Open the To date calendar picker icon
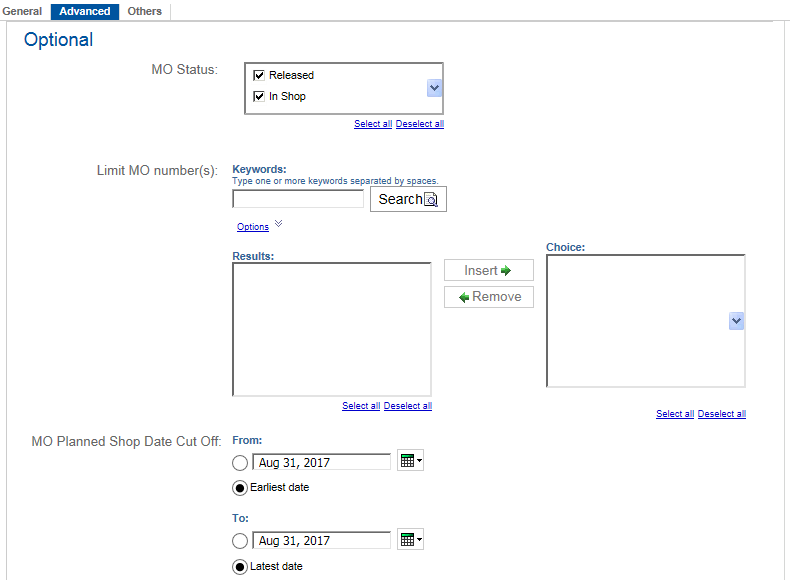Screen dimensions: 790x580 [x=410, y=540]
